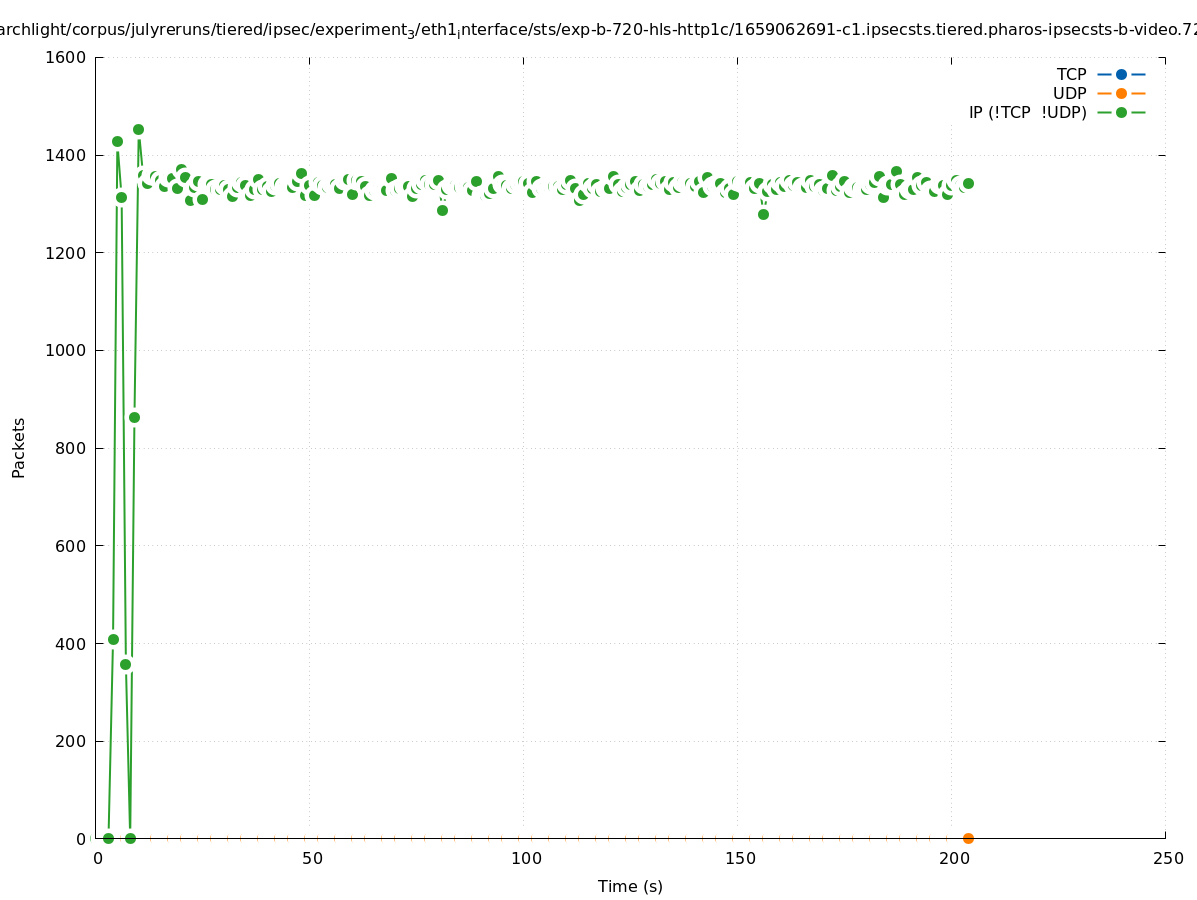Click the 1600 tick label on the y-axis
Viewport: 1197px width, 900px height.
pos(67,57)
